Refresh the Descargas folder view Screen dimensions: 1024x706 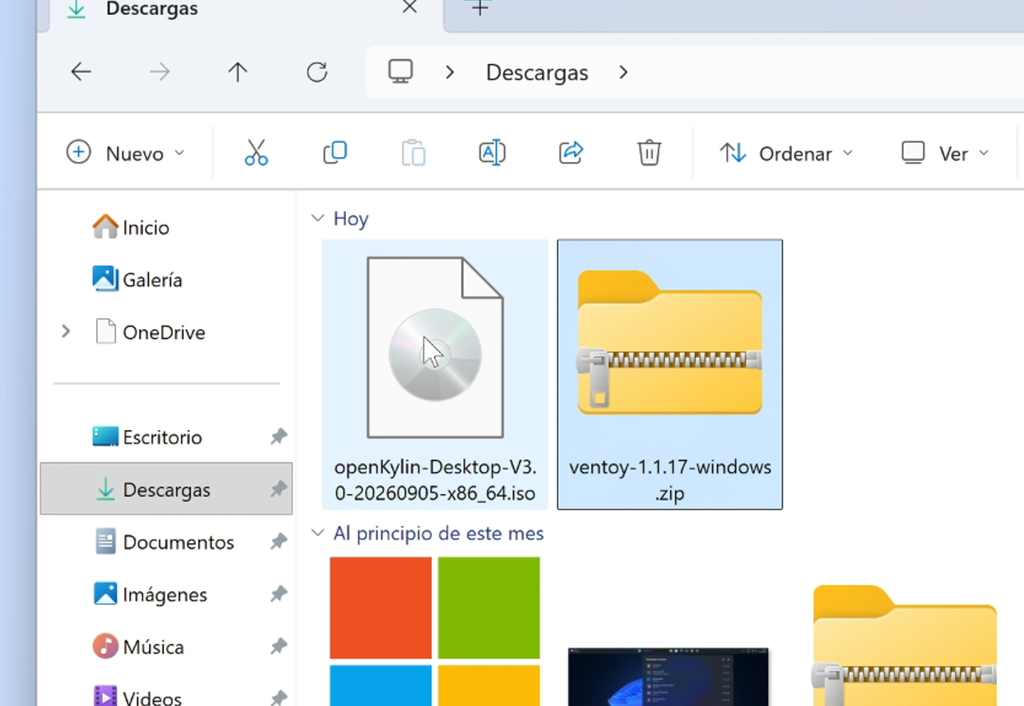(x=317, y=72)
